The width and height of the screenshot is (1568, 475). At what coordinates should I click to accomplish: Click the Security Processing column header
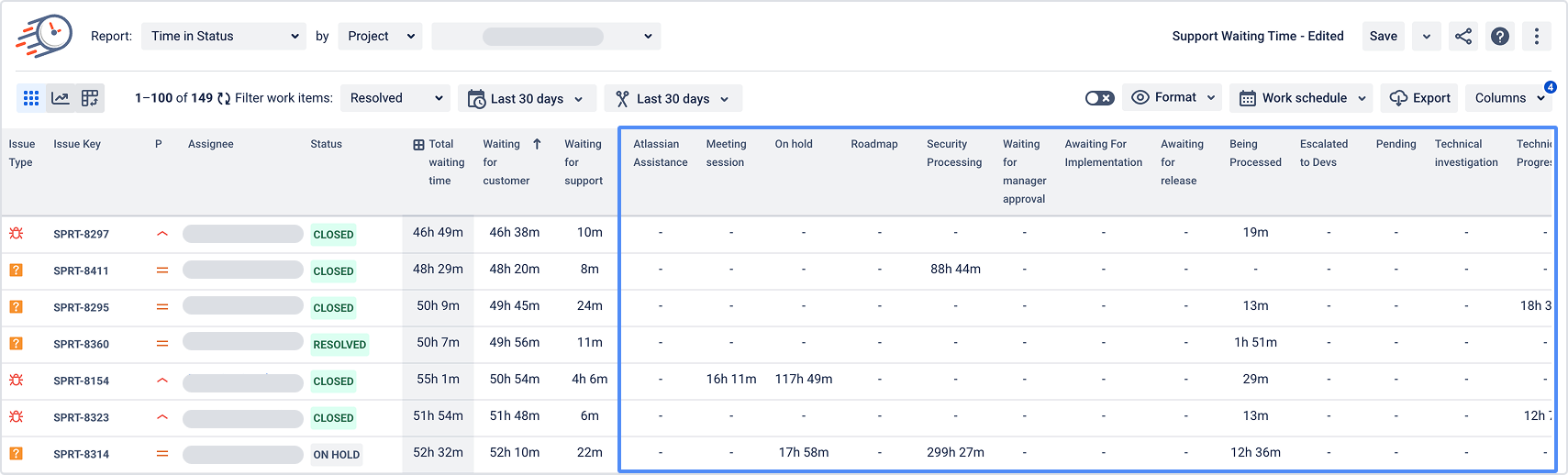(x=954, y=153)
